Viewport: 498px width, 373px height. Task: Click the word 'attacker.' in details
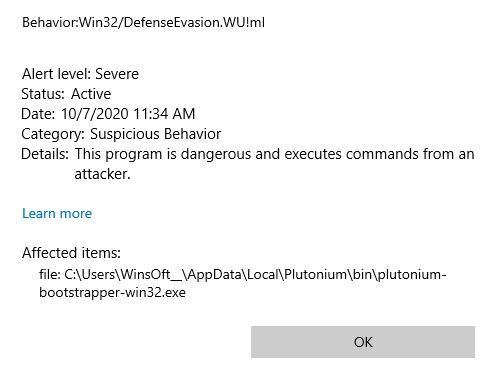coord(102,174)
